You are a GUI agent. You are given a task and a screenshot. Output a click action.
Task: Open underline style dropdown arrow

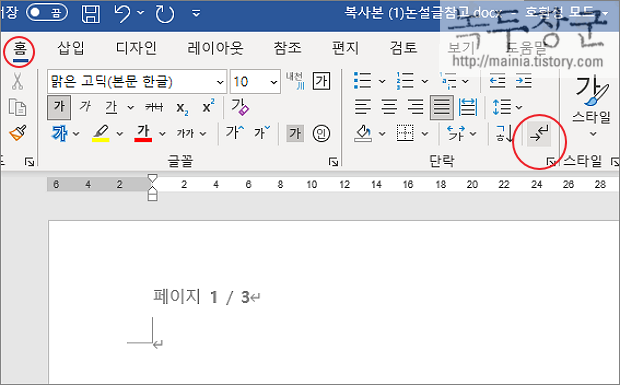130,108
